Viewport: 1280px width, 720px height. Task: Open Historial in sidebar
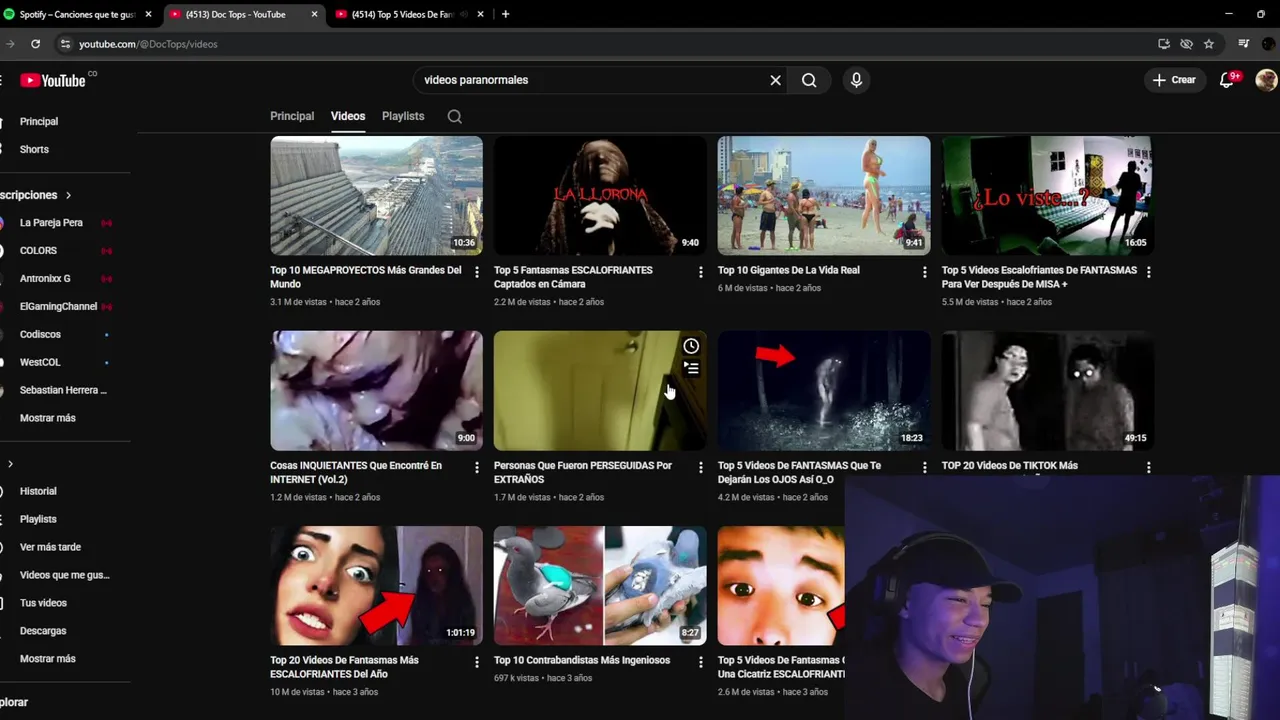click(x=38, y=492)
